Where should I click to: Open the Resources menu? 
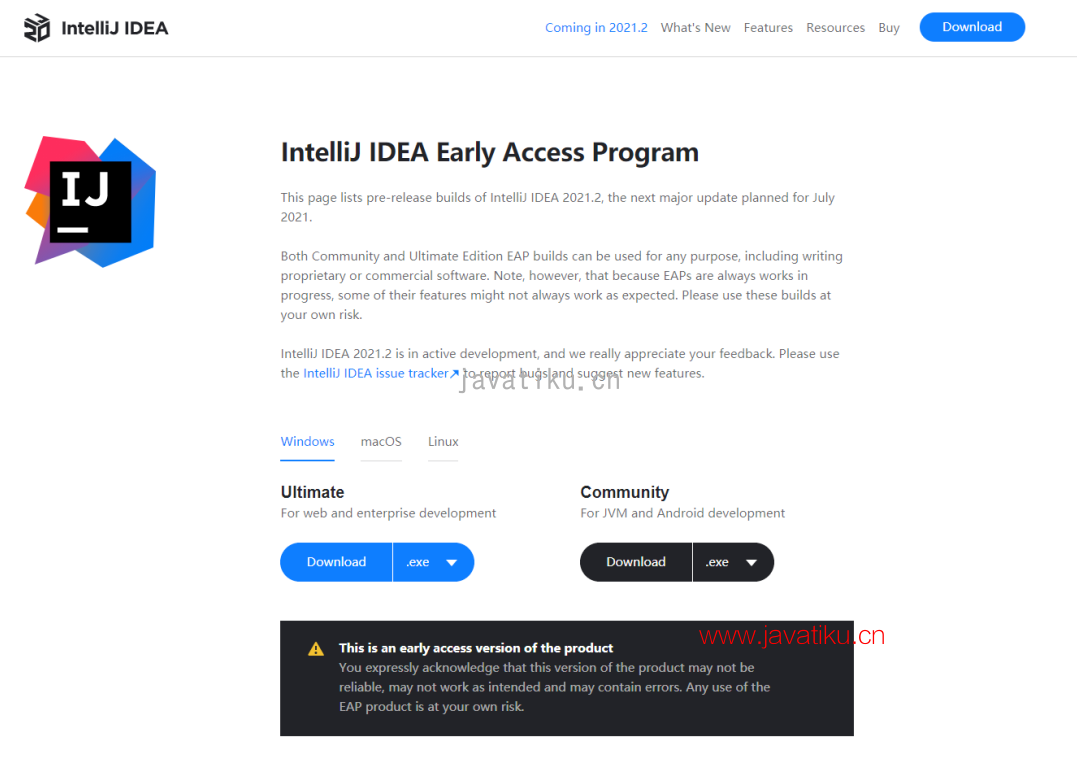835,28
